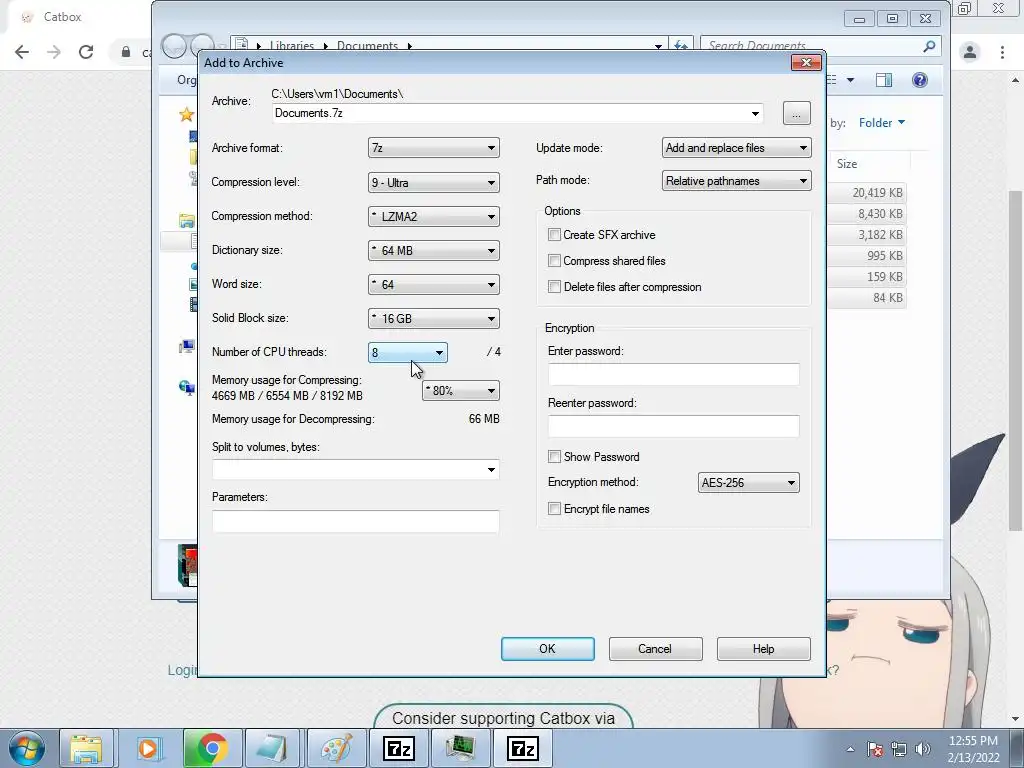Viewport: 1024px width, 768px height.
Task: Click Reenter password field
Action: [673, 426]
